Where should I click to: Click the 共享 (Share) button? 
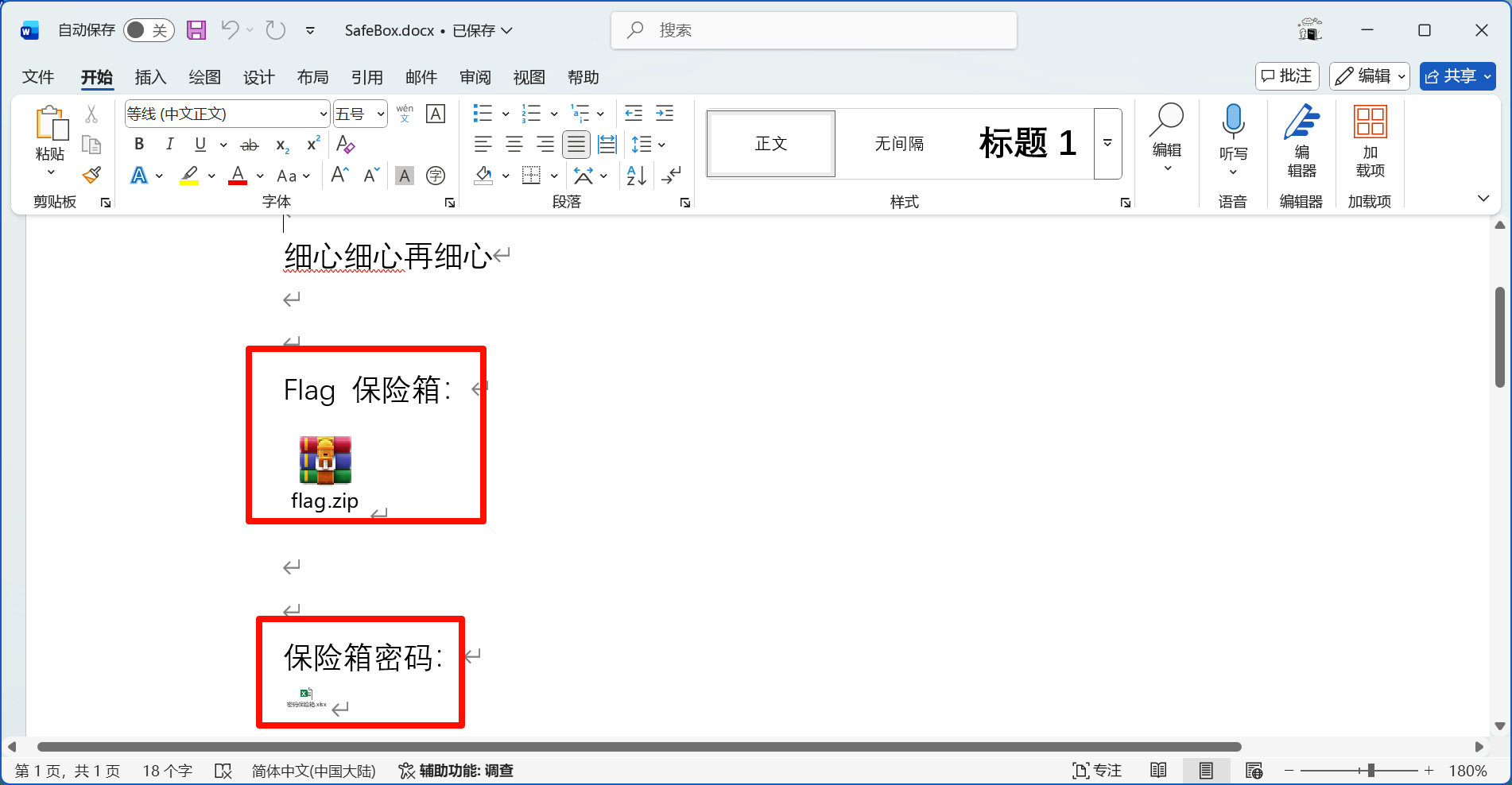[x=1457, y=76]
